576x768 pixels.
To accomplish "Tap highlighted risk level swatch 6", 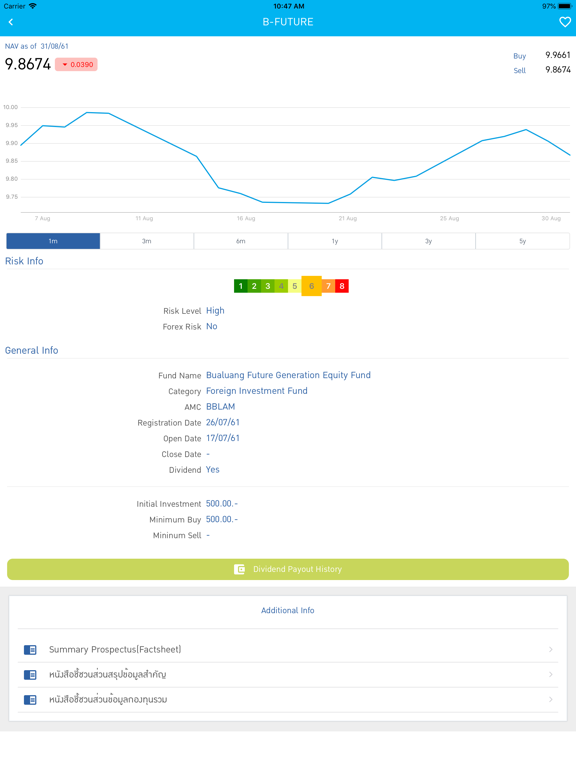I will click(x=312, y=286).
